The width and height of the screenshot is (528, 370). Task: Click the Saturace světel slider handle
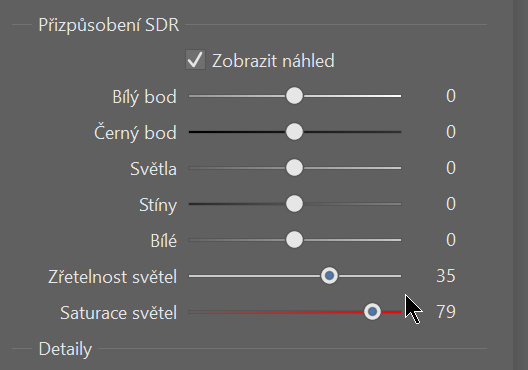[372, 312]
